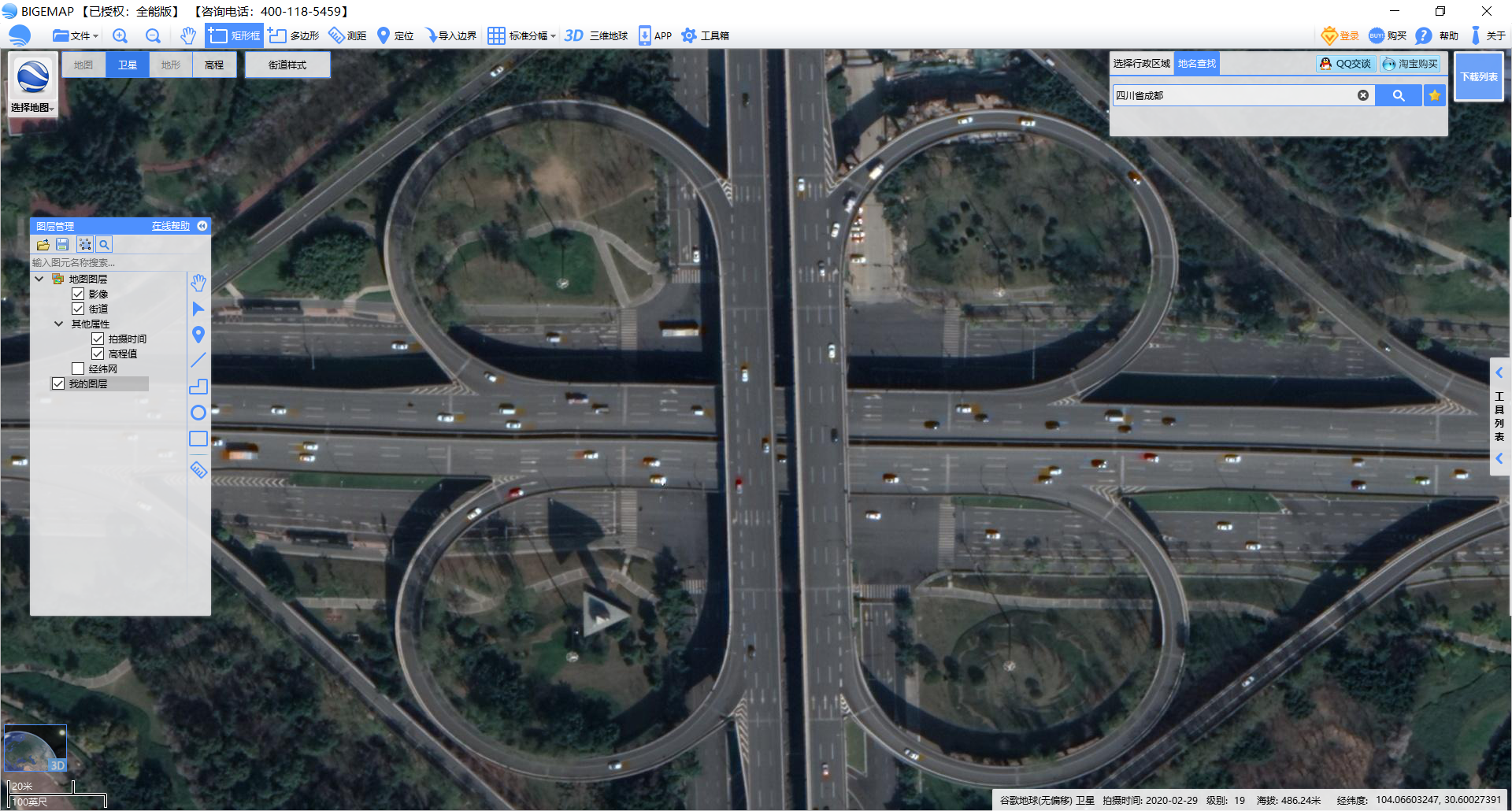
Task: Click the favorites star button
Action: [x=1435, y=95]
